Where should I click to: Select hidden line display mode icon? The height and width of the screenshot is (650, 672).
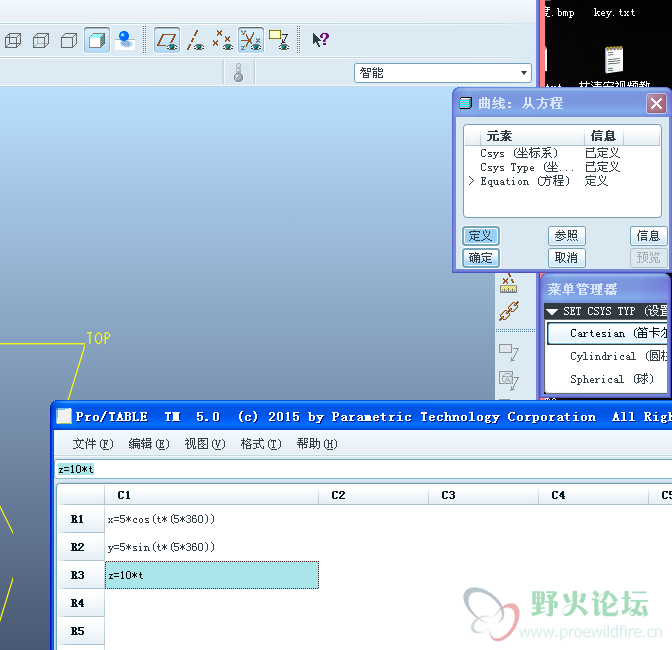click(x=41, y=41)
